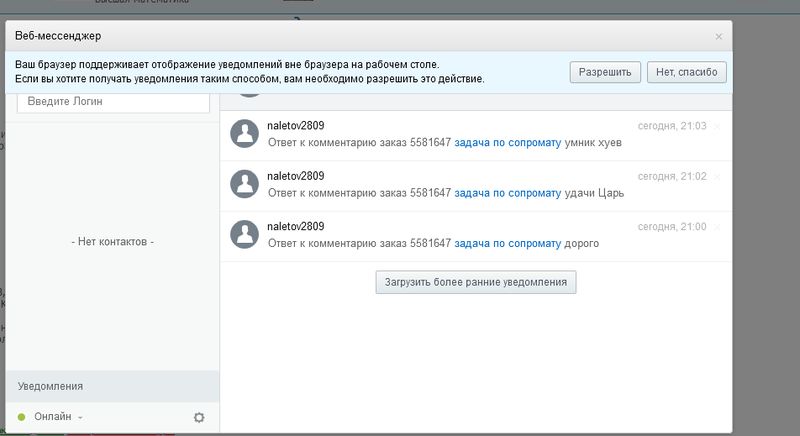Open задача по сопромату link in 21:03 message
800x436 pixels.
pos(507,143)
